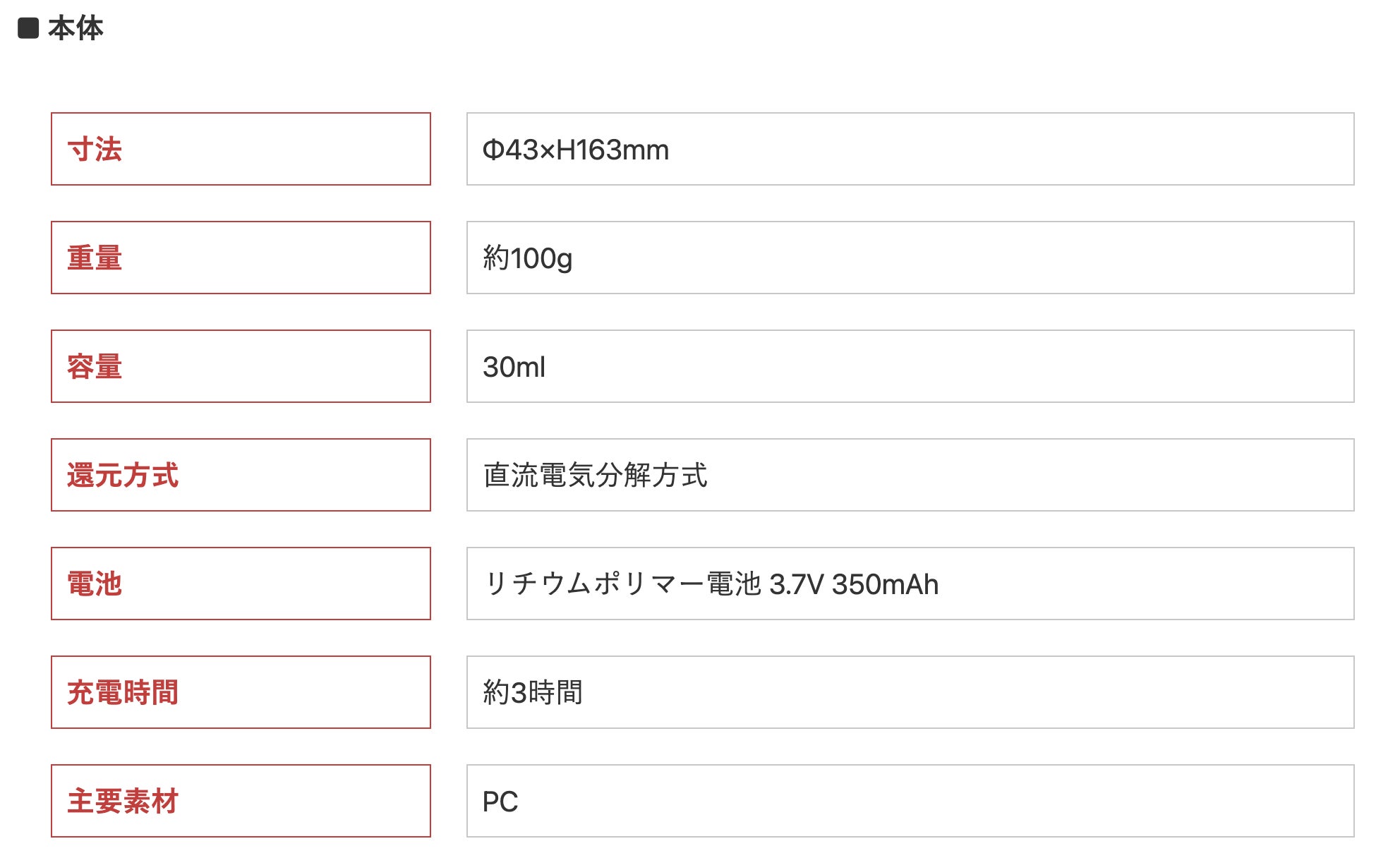Viewport: 1400px width, 858px height.
Task: Click the 30ml capacity value
Action: click(514, 367)
